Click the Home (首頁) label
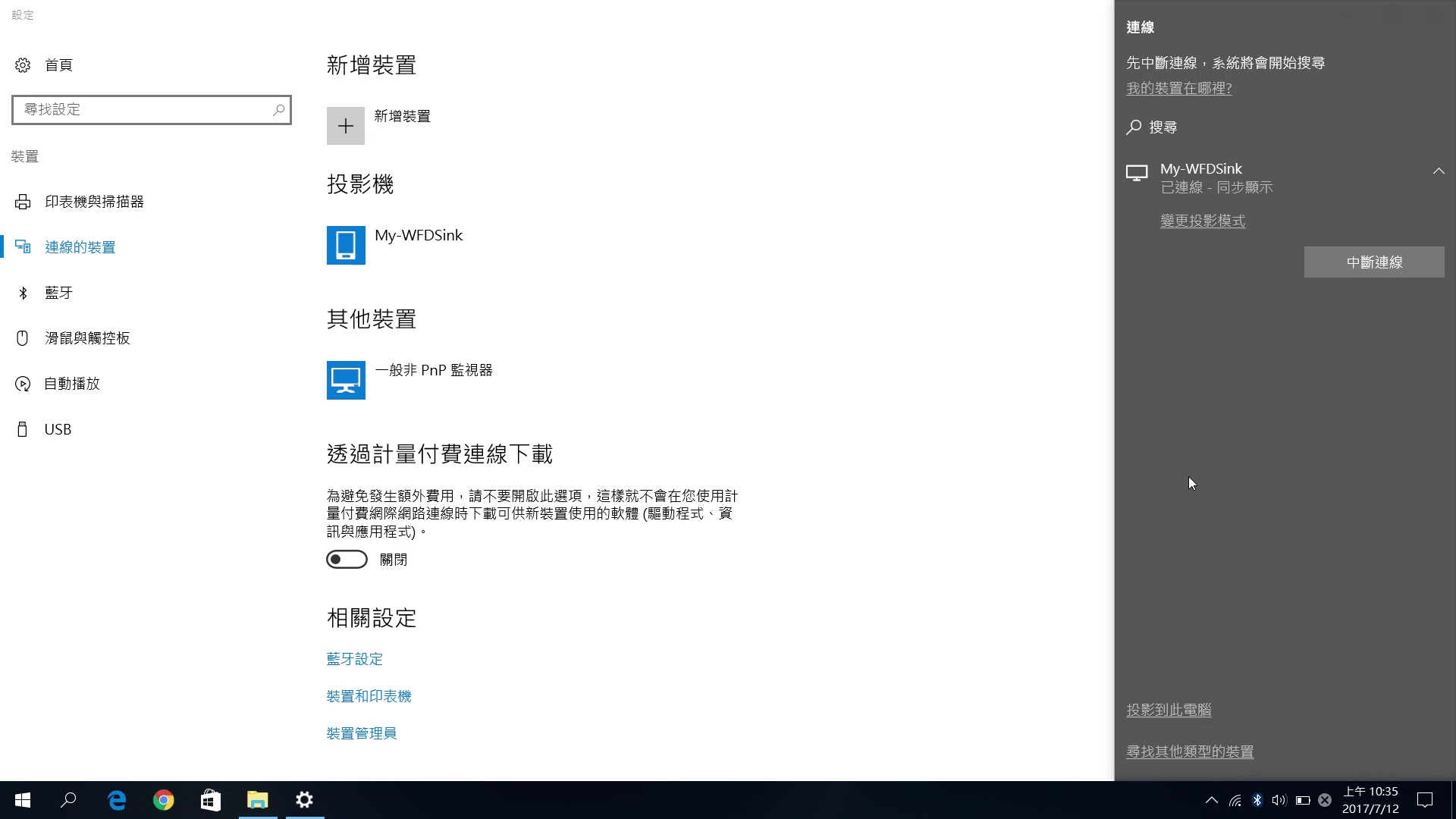 [58, 65]
